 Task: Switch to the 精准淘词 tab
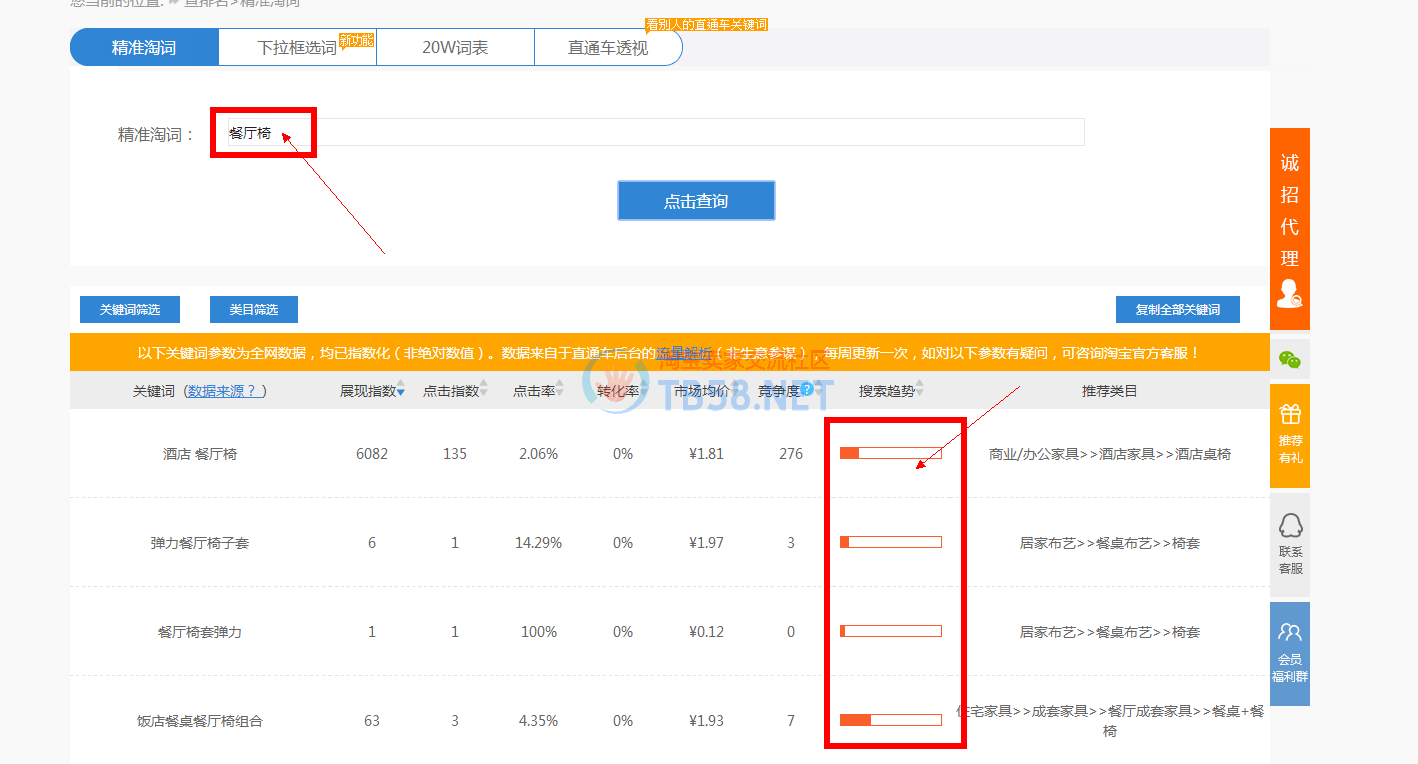pyautogui.click(x=144, y=47)
